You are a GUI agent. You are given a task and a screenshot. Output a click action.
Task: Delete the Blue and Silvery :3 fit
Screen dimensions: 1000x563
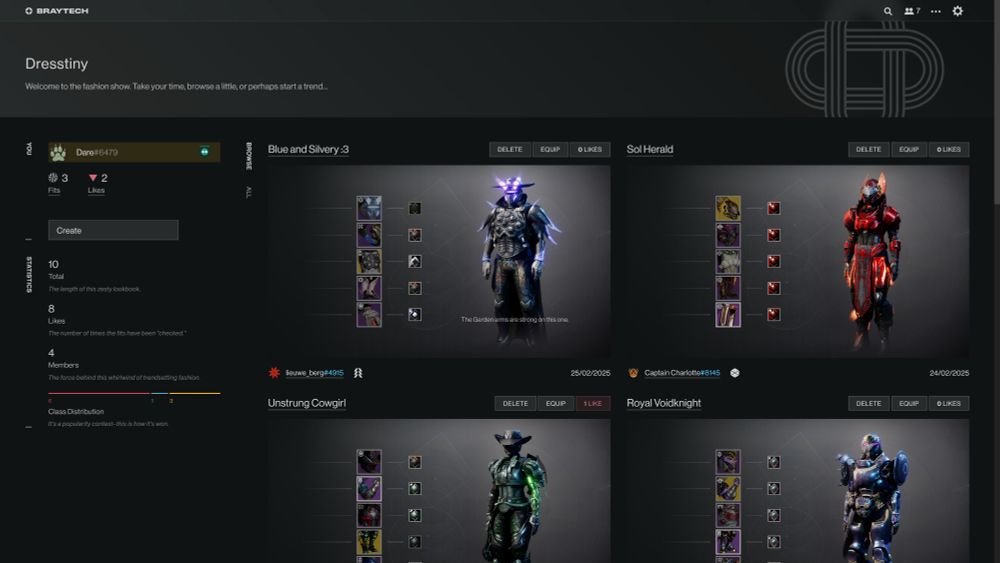(x=510, y=149)
